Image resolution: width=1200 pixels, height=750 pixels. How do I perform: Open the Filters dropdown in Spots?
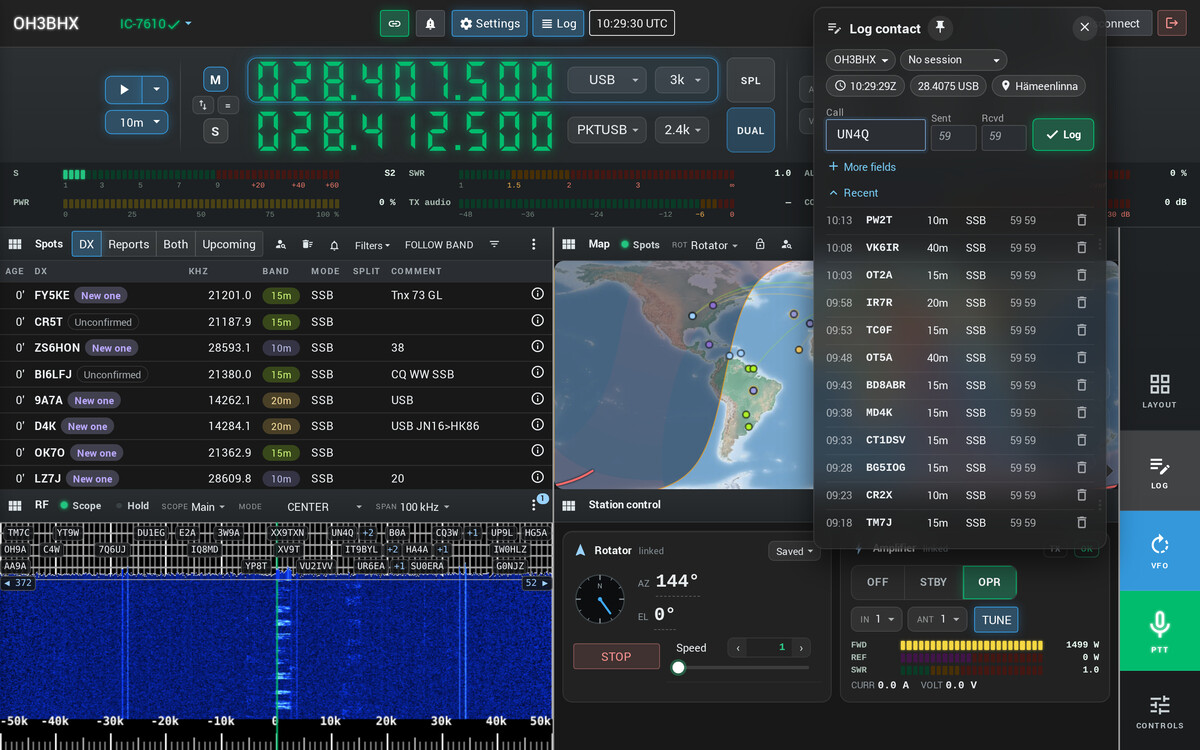(372, 245)
